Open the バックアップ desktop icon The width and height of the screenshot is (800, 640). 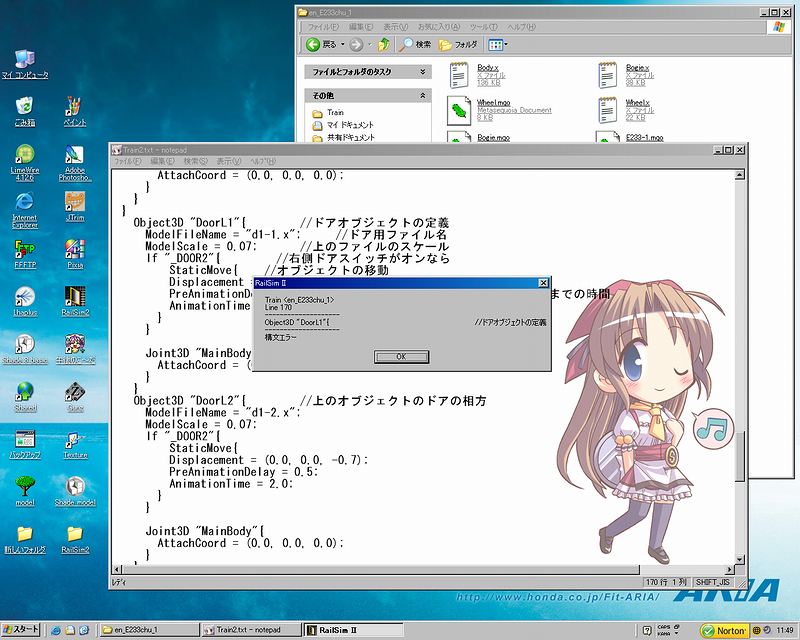point(24,444)
